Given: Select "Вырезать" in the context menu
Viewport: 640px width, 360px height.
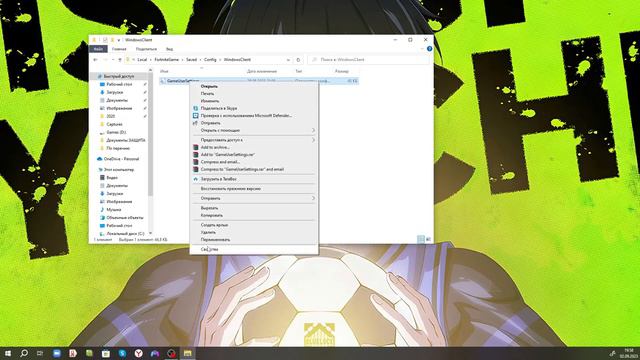Looking at the screenshot, I should [x=209, y=208].
